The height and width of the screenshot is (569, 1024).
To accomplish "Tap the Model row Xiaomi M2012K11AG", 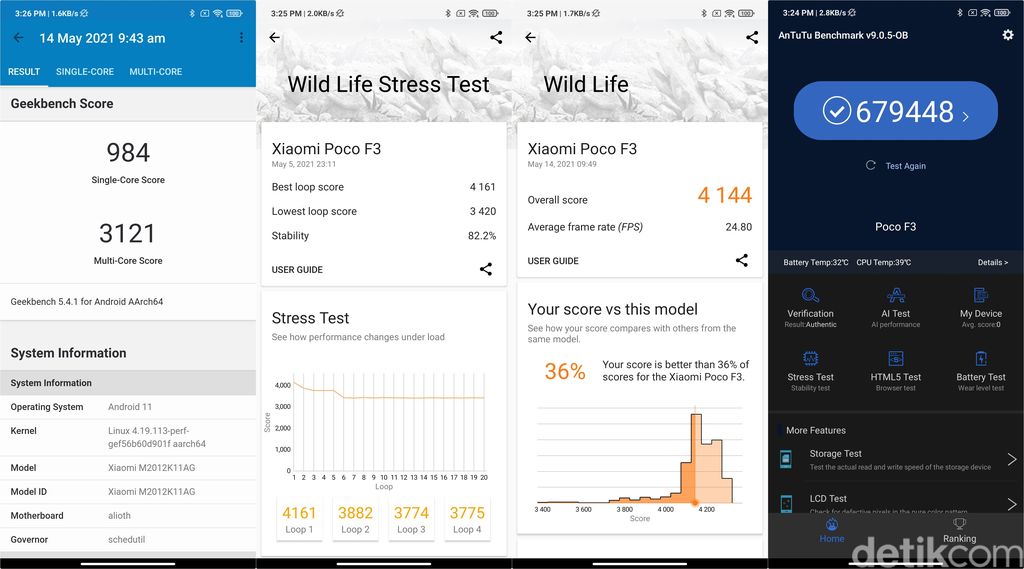I will 128,468.
